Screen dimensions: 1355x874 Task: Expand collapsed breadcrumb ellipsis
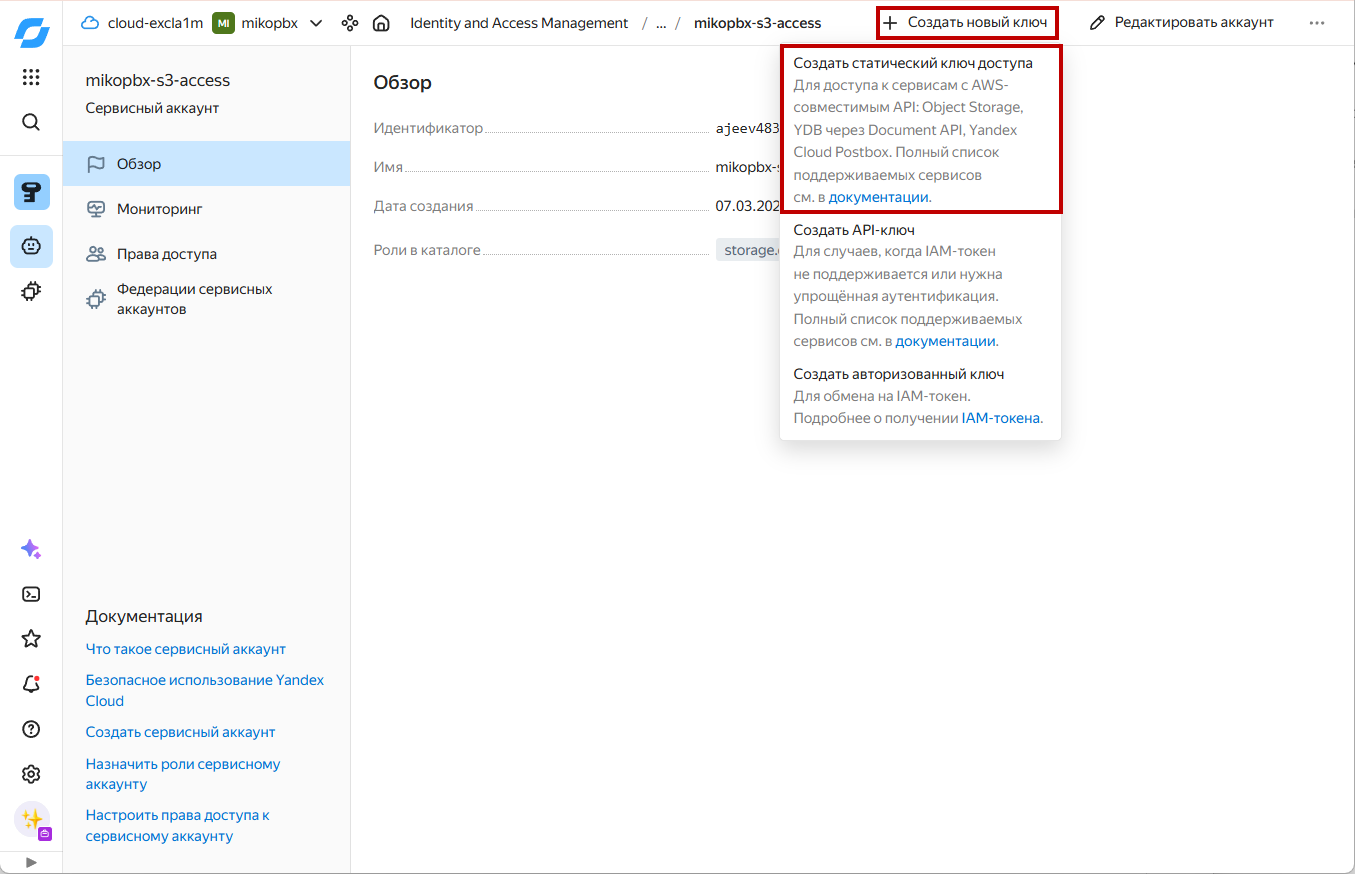click(661, 23)
